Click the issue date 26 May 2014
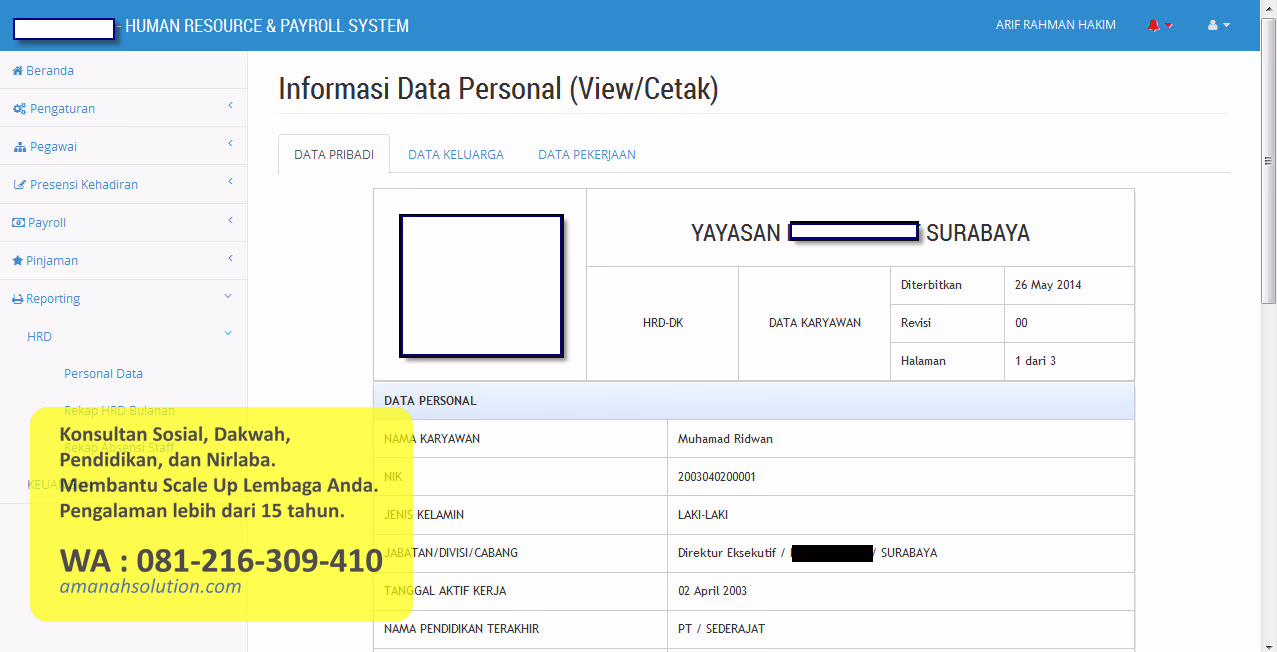This screenshot has width=1277, height=652. [x=1048, y=285]
